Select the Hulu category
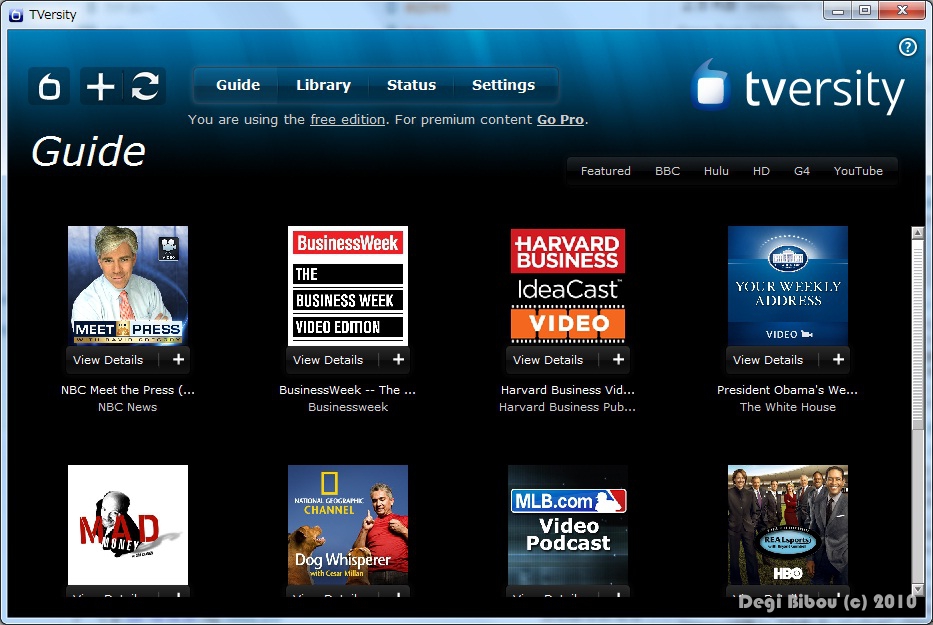This screenshot has height=625, width=933. tap(716, 171)
